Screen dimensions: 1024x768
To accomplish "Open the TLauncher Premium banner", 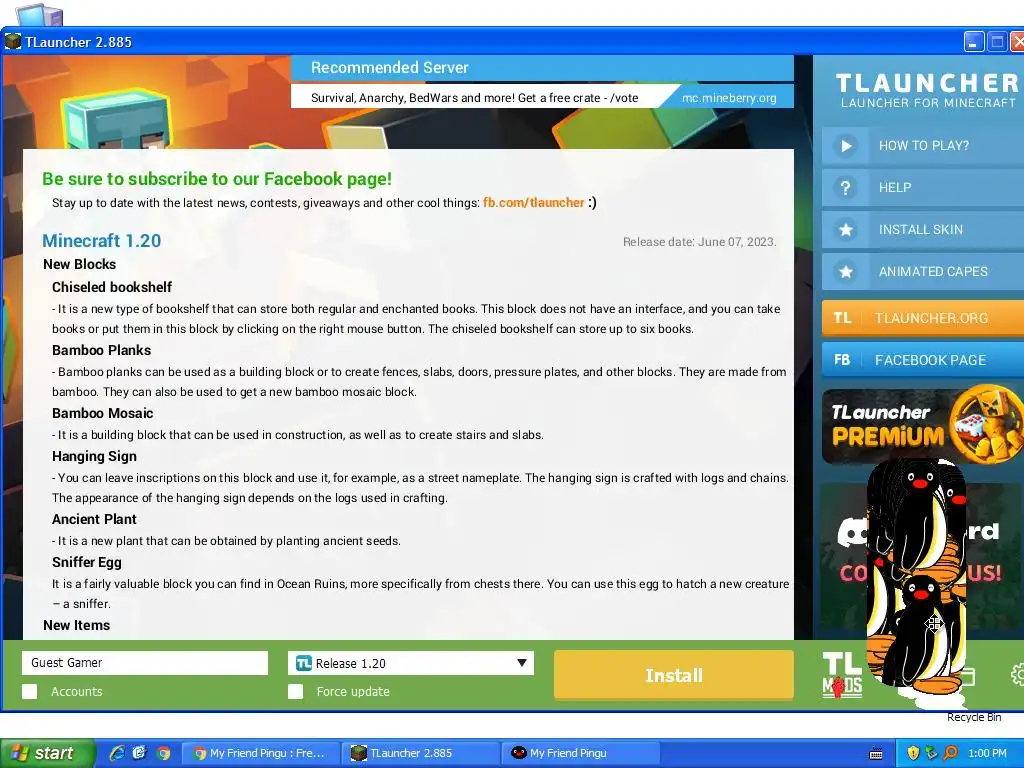I will tap(922, 425).
